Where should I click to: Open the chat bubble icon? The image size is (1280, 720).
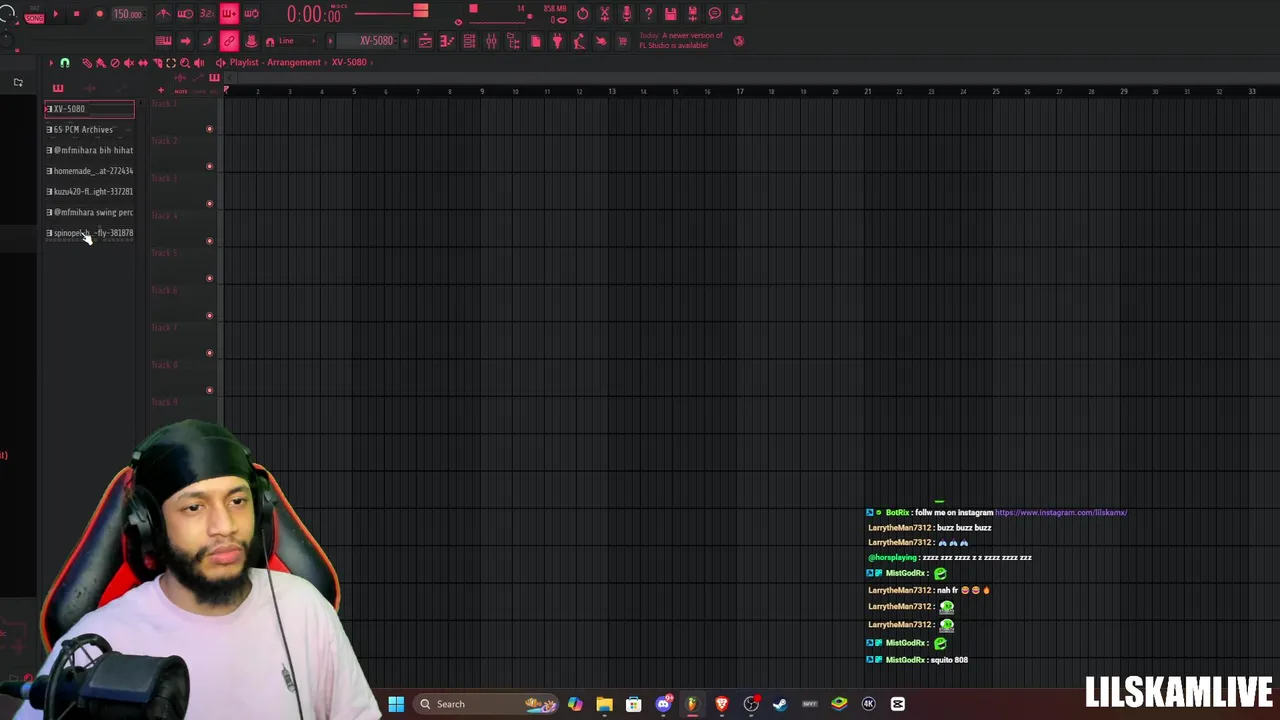click(714, 14)
